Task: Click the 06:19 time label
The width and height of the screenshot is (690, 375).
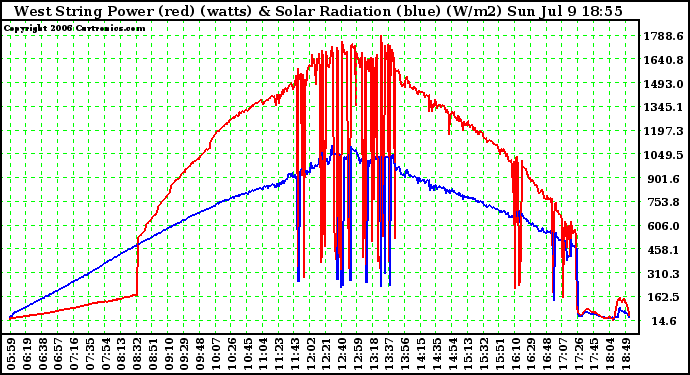Action: [27, 354]
